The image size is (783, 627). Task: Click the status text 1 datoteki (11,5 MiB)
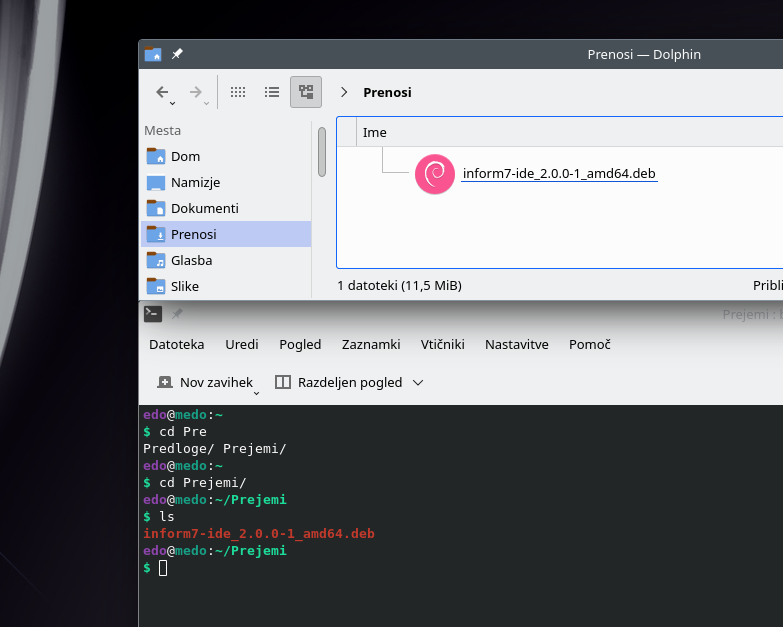(x=399, y=286)
